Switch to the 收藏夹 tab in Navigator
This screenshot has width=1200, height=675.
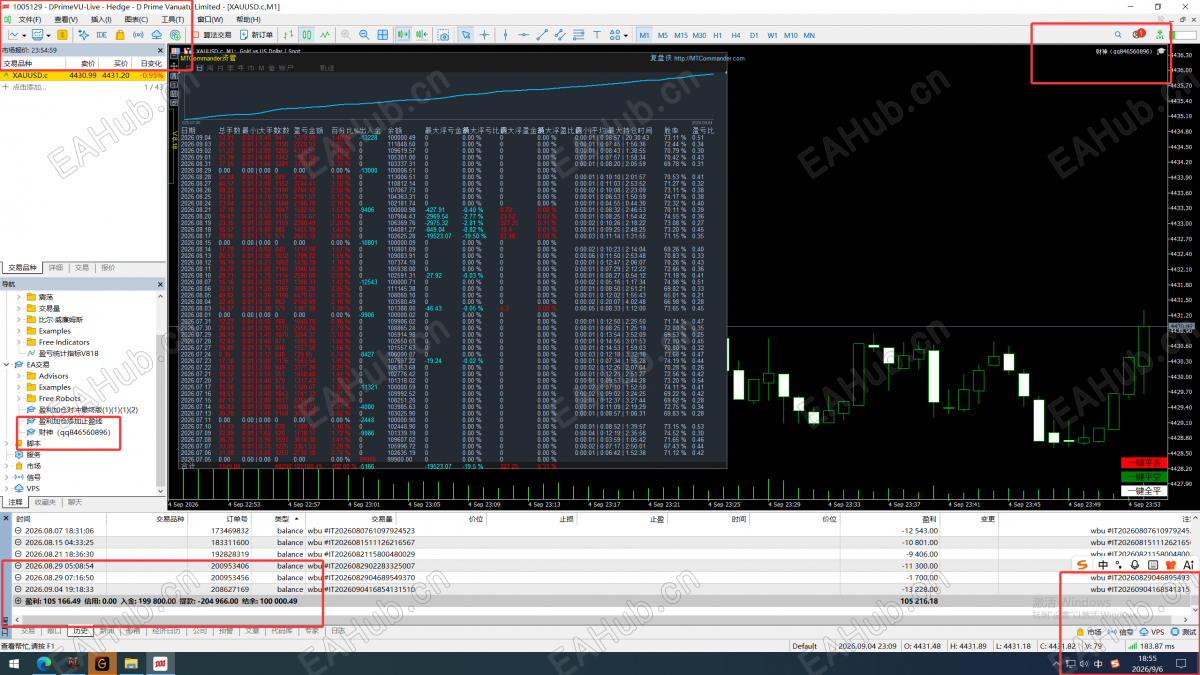(x=45, y=502)
